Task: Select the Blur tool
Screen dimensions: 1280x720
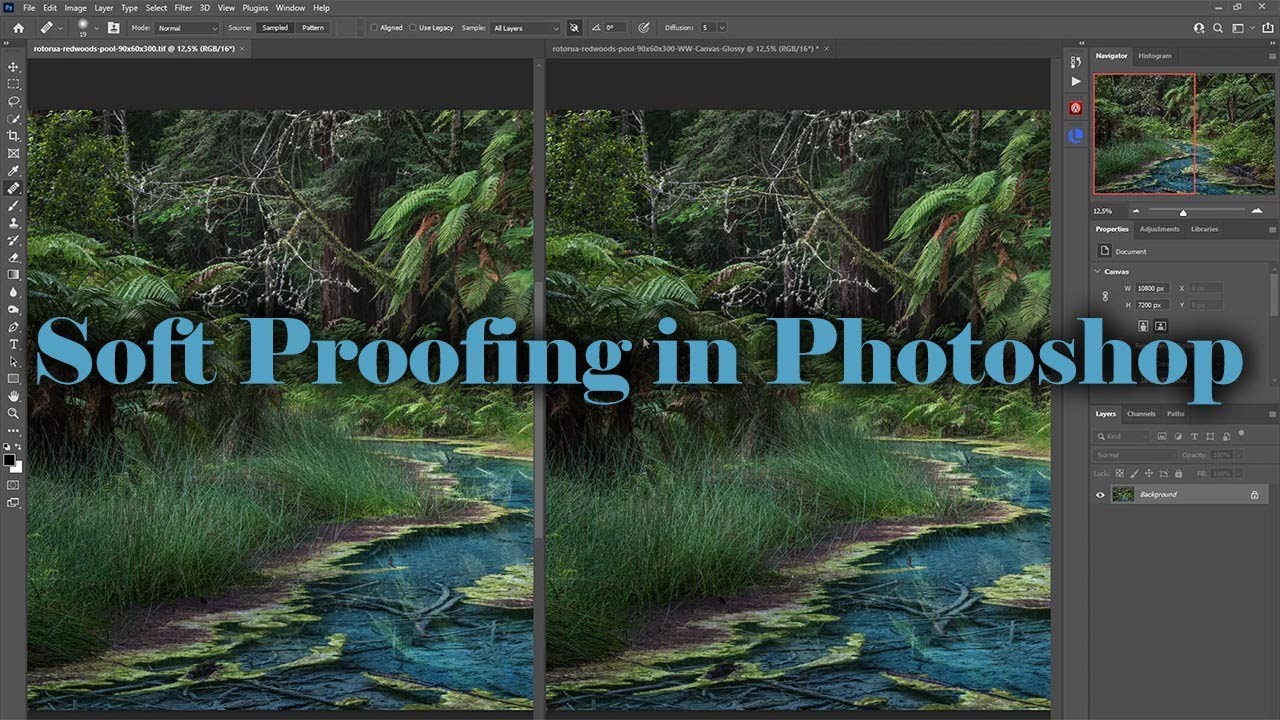Action: [x=13, y=292]
